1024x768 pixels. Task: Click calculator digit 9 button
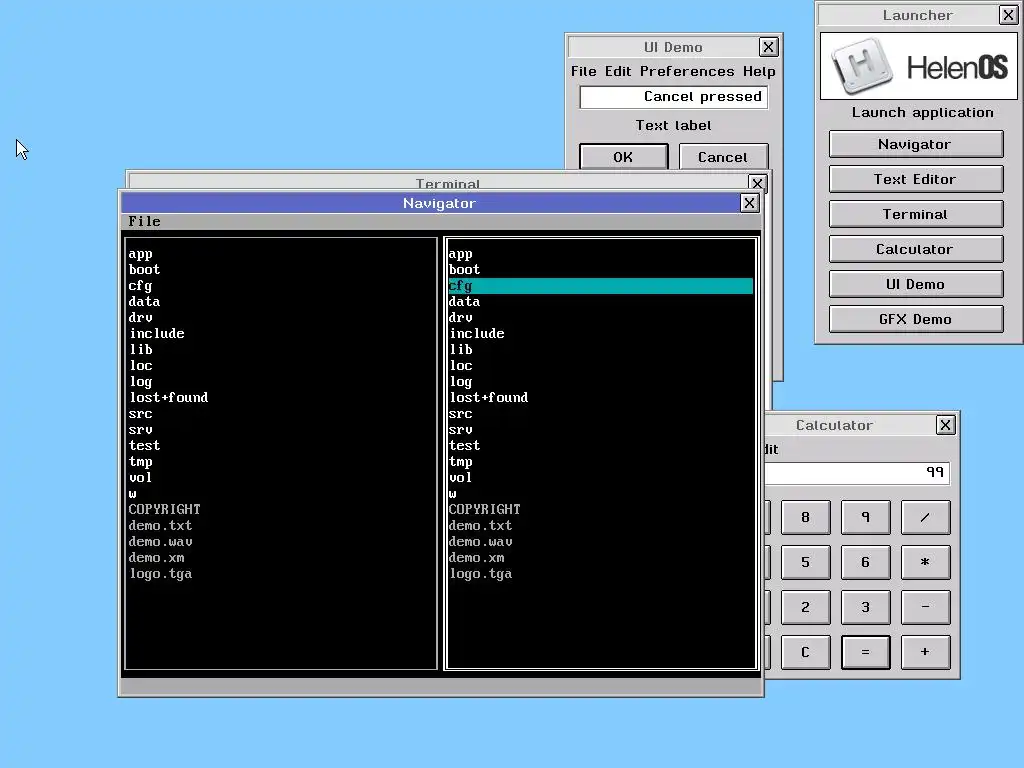click(x=865, y=517)
